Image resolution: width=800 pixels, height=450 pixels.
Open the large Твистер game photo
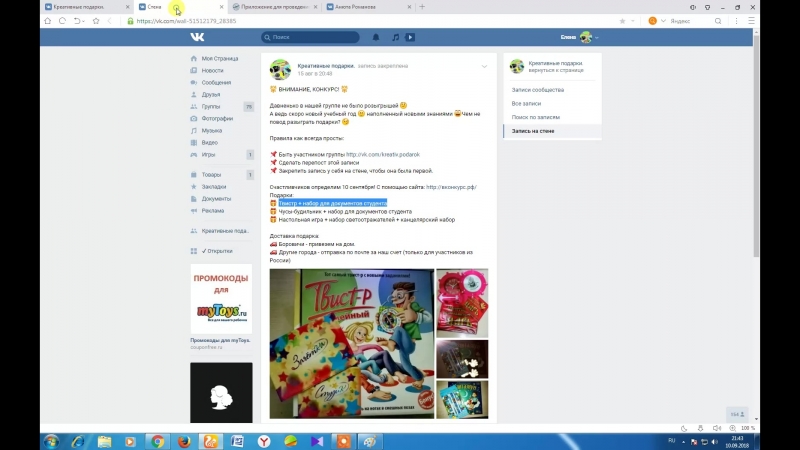352,344
